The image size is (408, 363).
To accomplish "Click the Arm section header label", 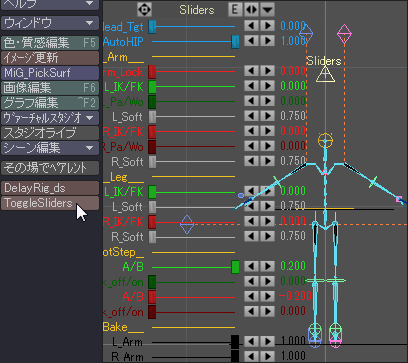I will coord(123,57).
